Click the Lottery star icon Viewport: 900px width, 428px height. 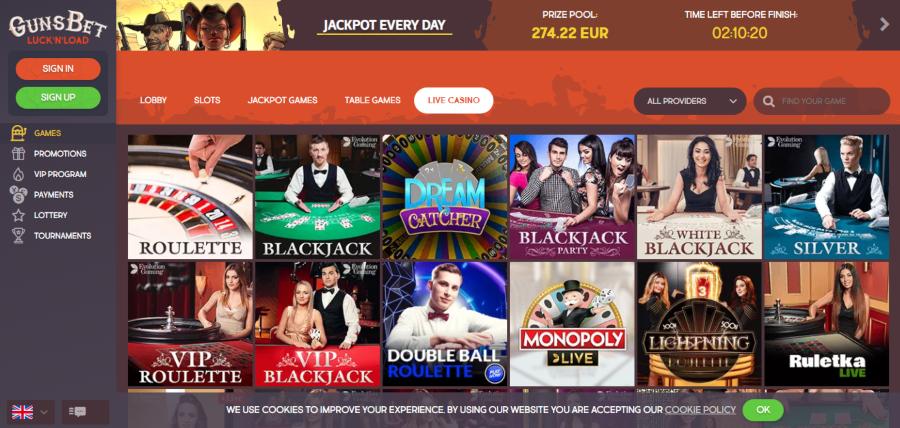coord(18,215)
